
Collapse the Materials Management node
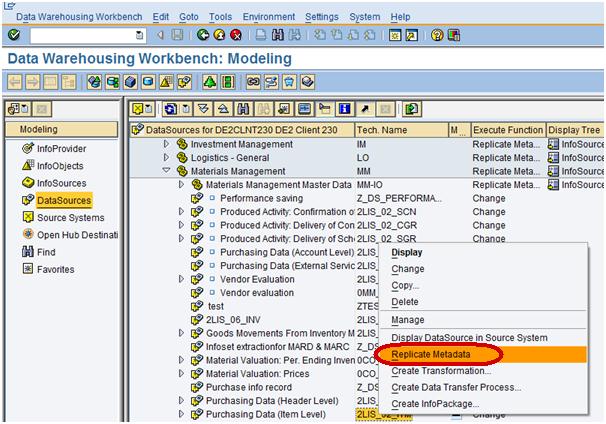[167, 171]
